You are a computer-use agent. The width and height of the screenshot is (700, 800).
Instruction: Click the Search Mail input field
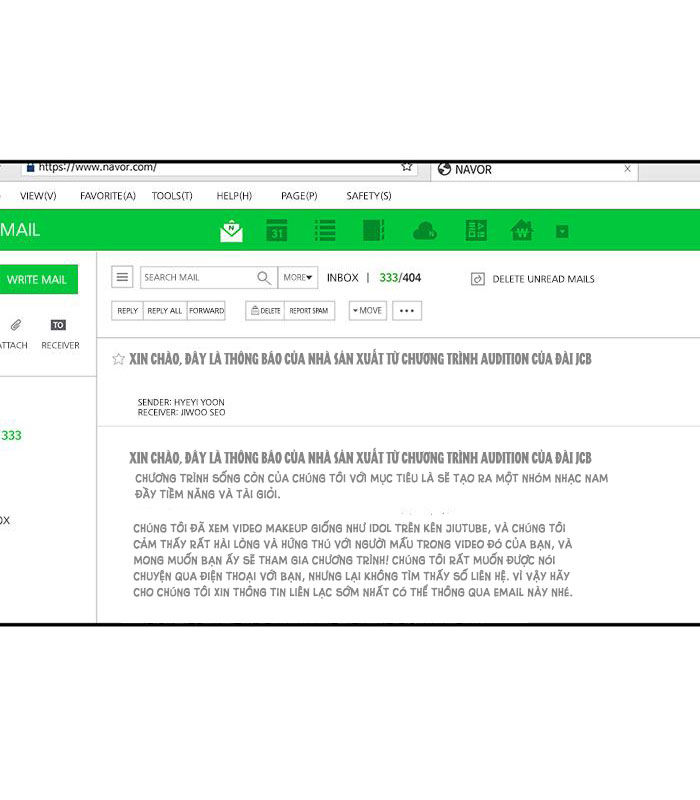(x=196, y=278)
